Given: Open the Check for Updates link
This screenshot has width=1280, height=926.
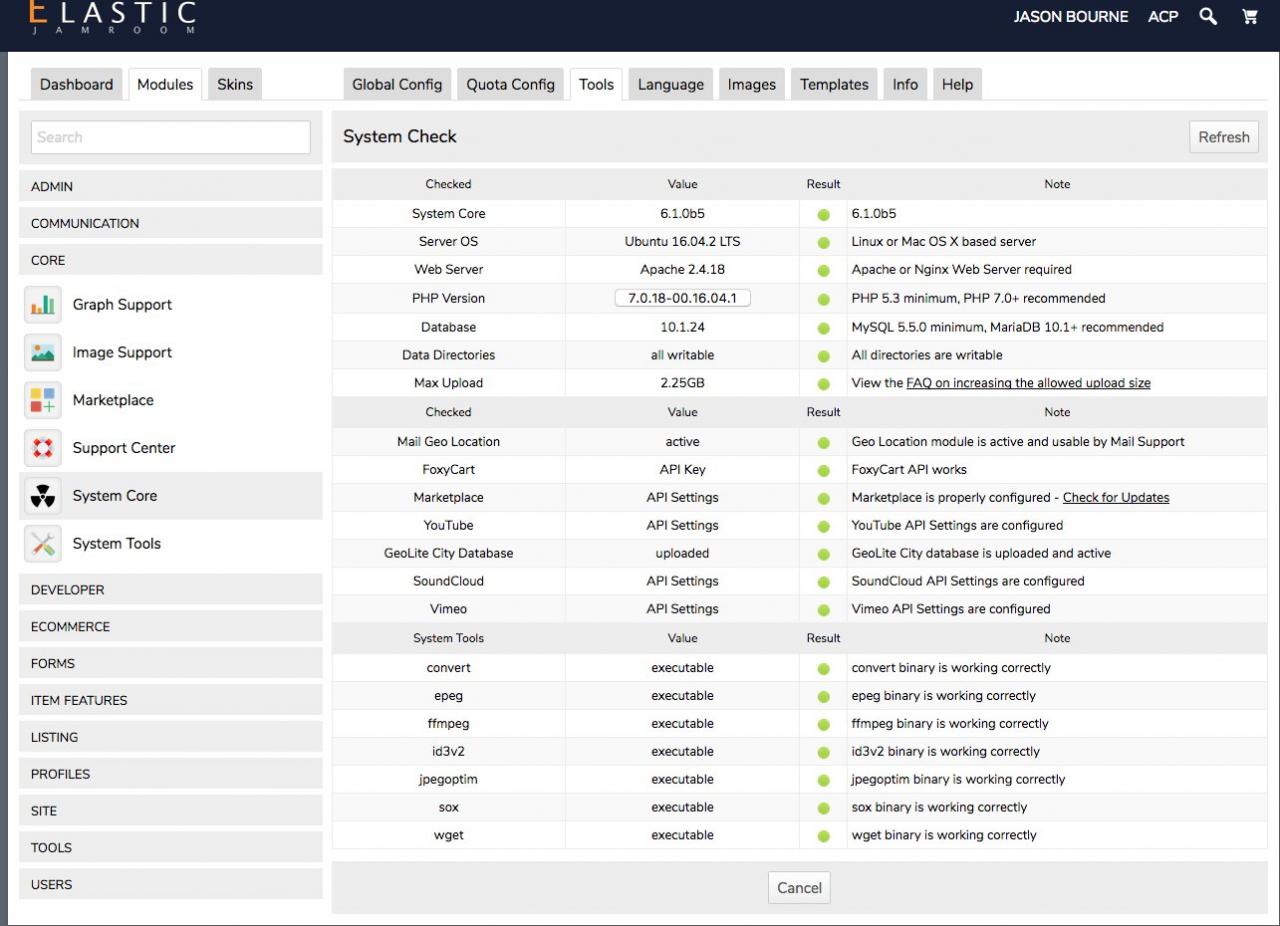Looking at the screenshot, I should click(x=1115, y=498).
